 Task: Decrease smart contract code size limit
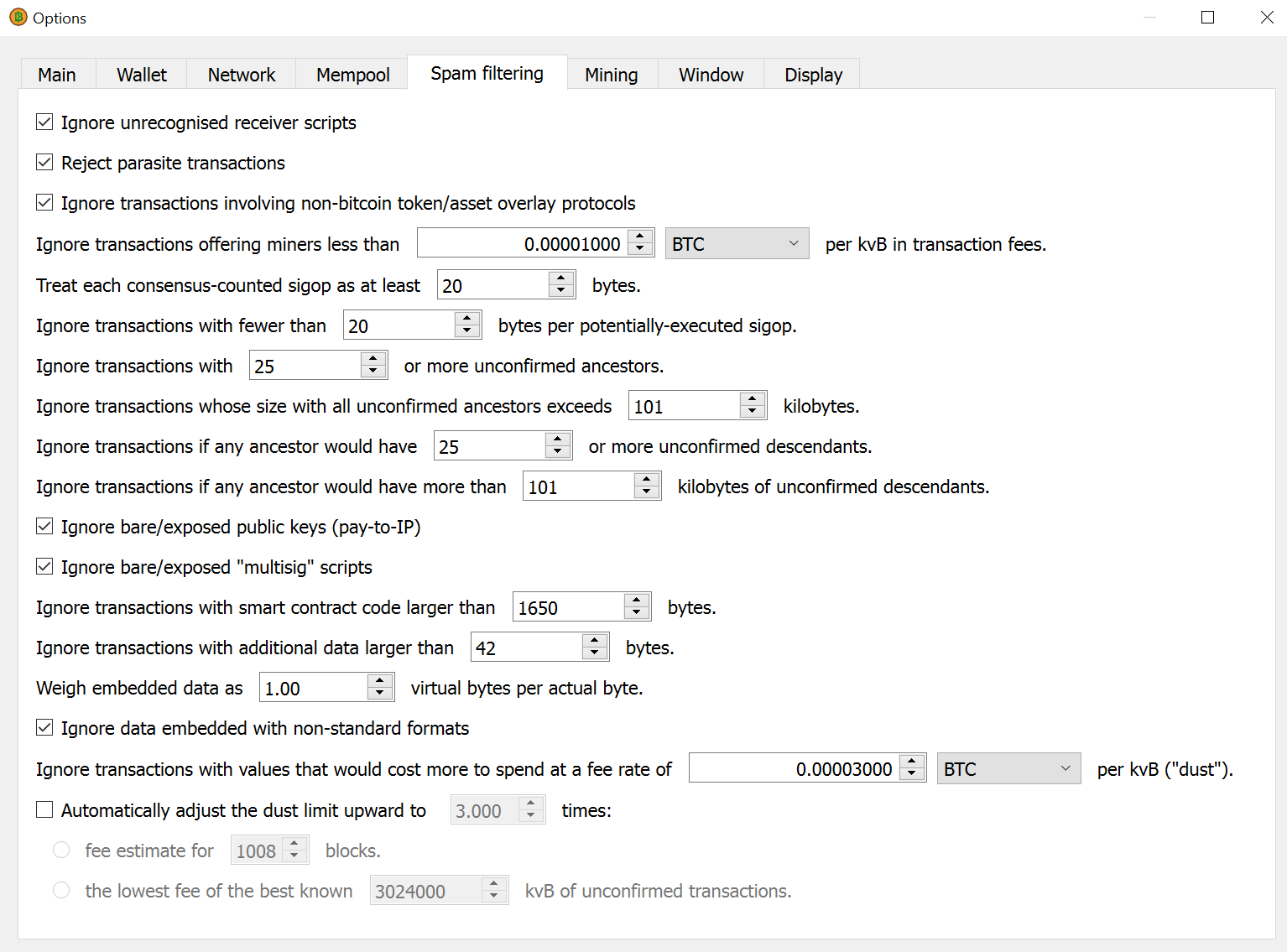click(637, 614)
